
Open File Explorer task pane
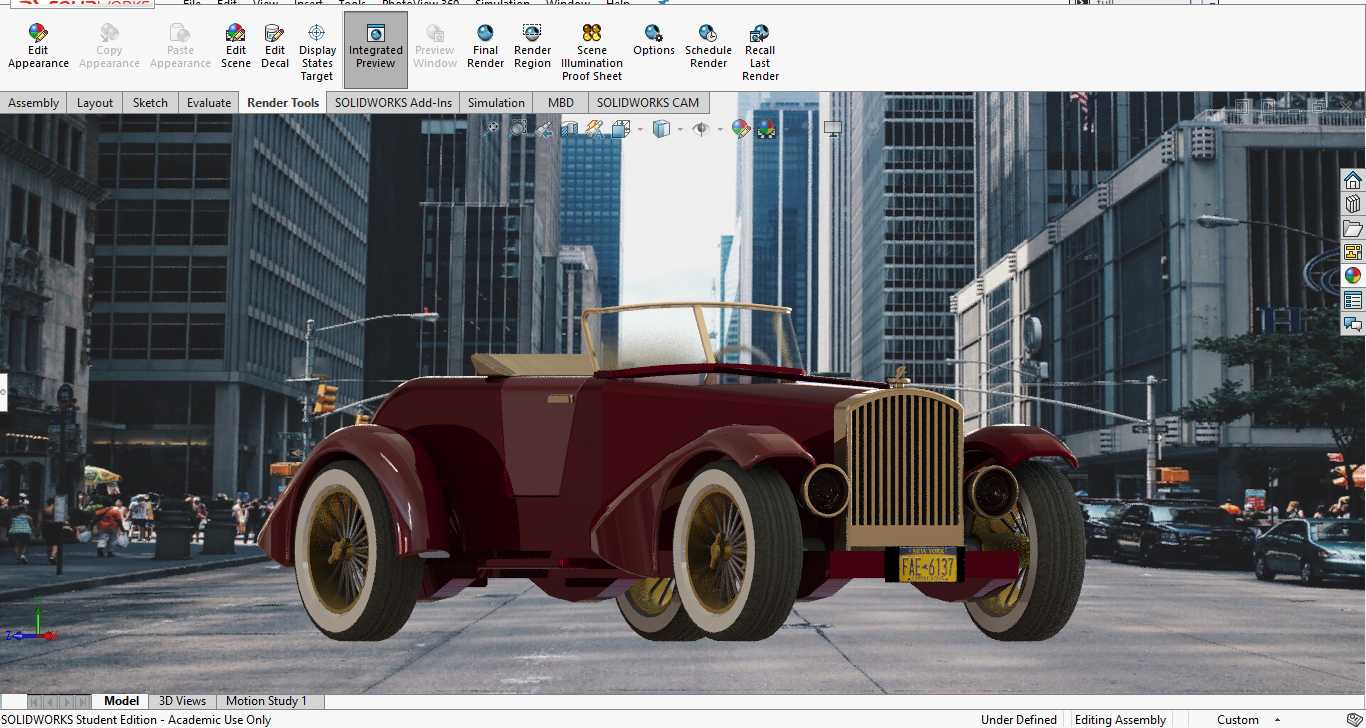click(1353, 229)
